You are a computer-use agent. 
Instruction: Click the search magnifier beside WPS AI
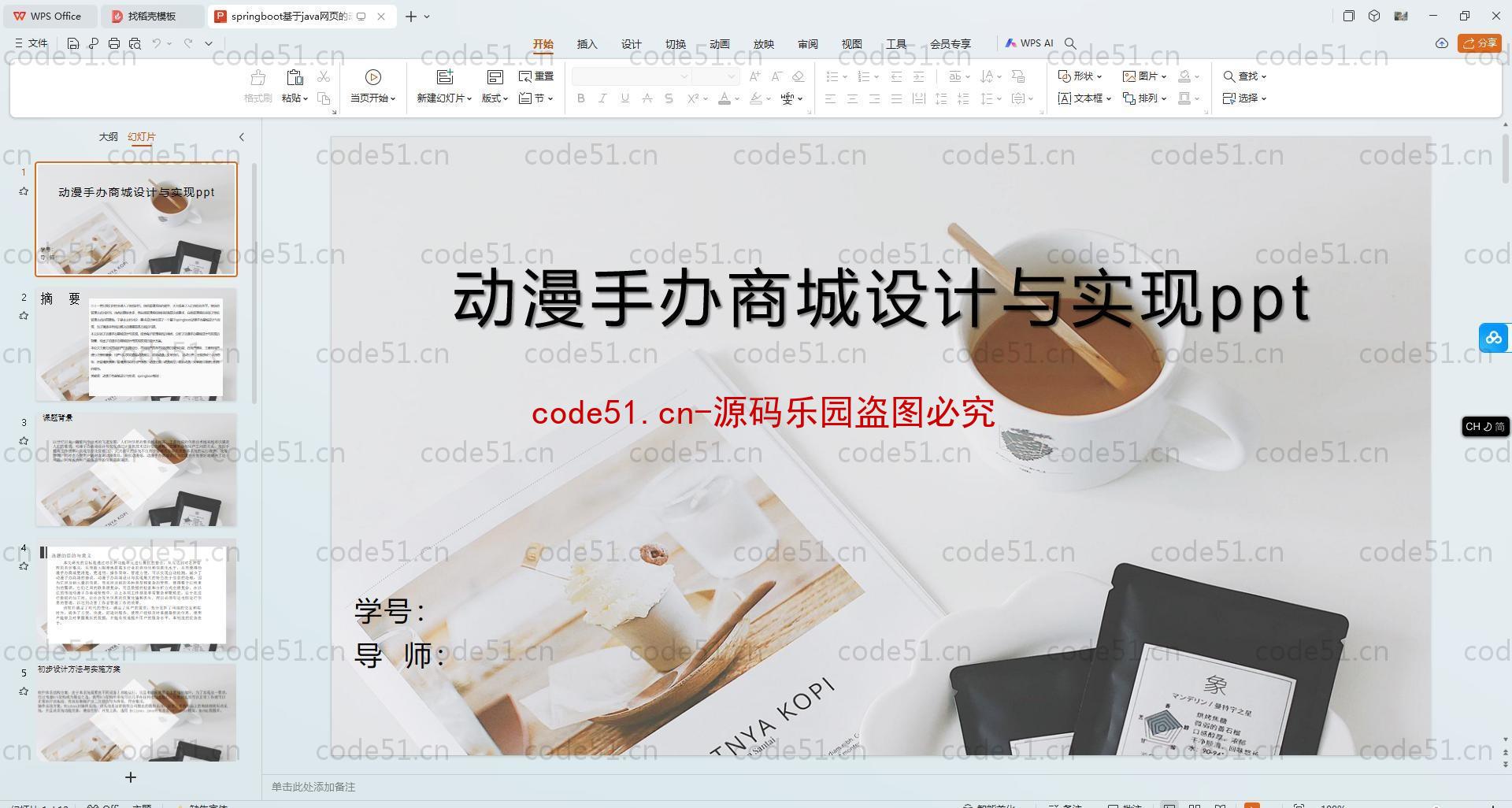1070,43
